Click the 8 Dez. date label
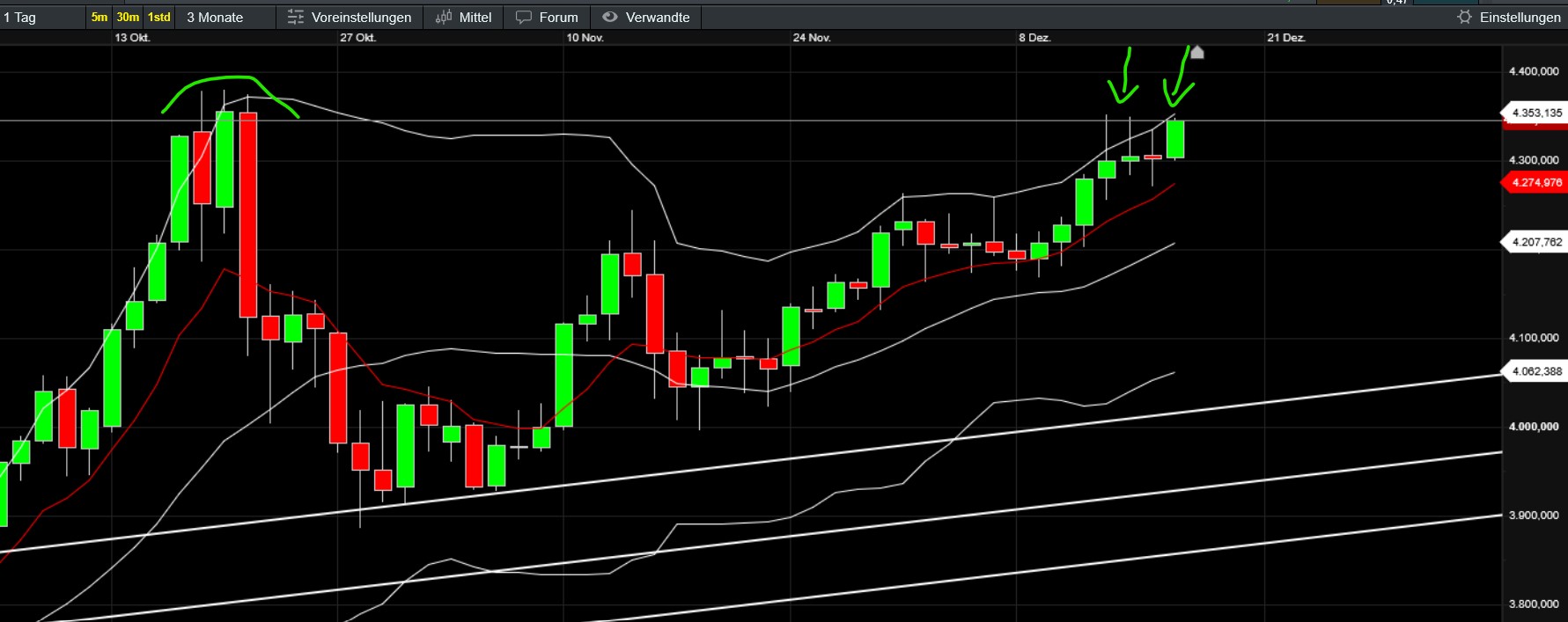1568x622 pixels. [x=1034, y=38]
